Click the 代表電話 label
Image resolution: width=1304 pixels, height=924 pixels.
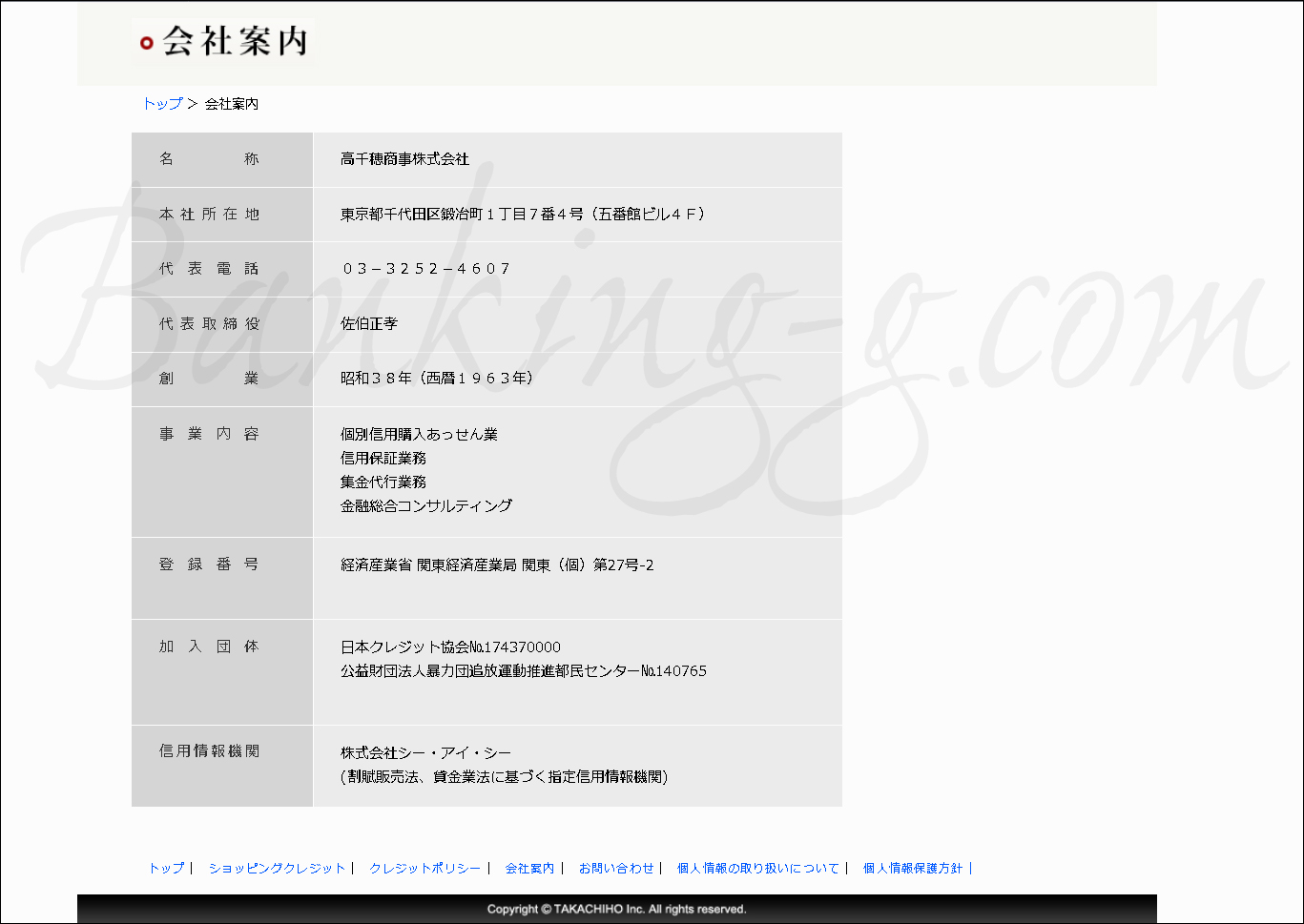pyautogui.click(x=209, y=269)
